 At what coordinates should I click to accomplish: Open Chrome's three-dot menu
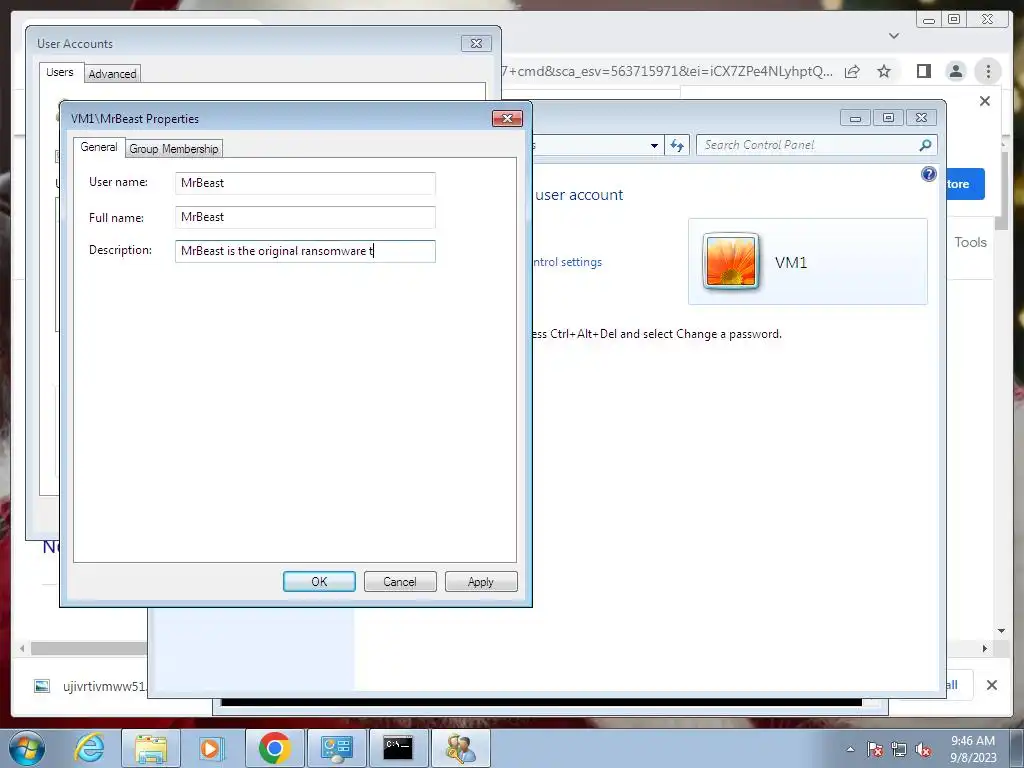[x=988, y=71]
